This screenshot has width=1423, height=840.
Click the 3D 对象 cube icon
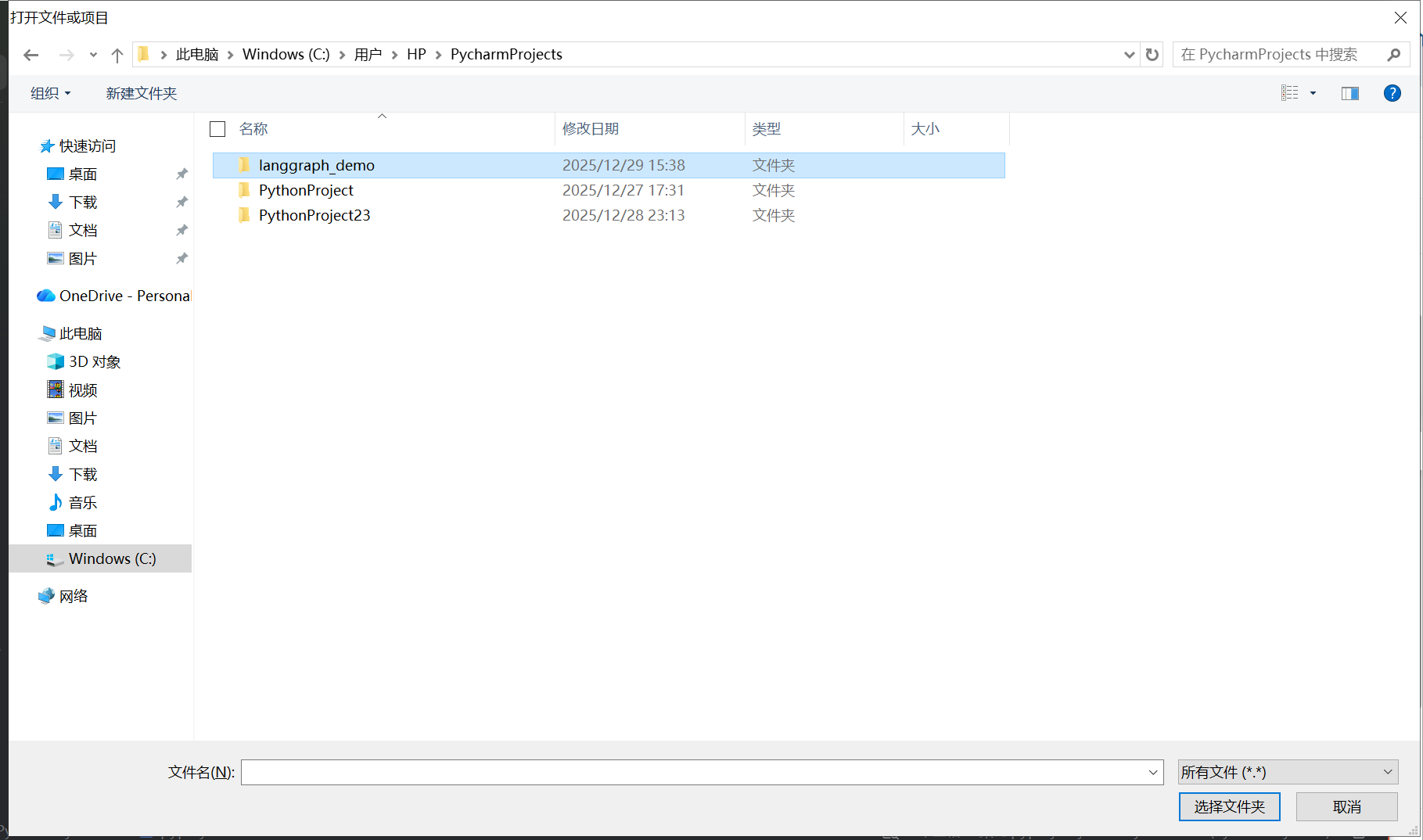56,362
